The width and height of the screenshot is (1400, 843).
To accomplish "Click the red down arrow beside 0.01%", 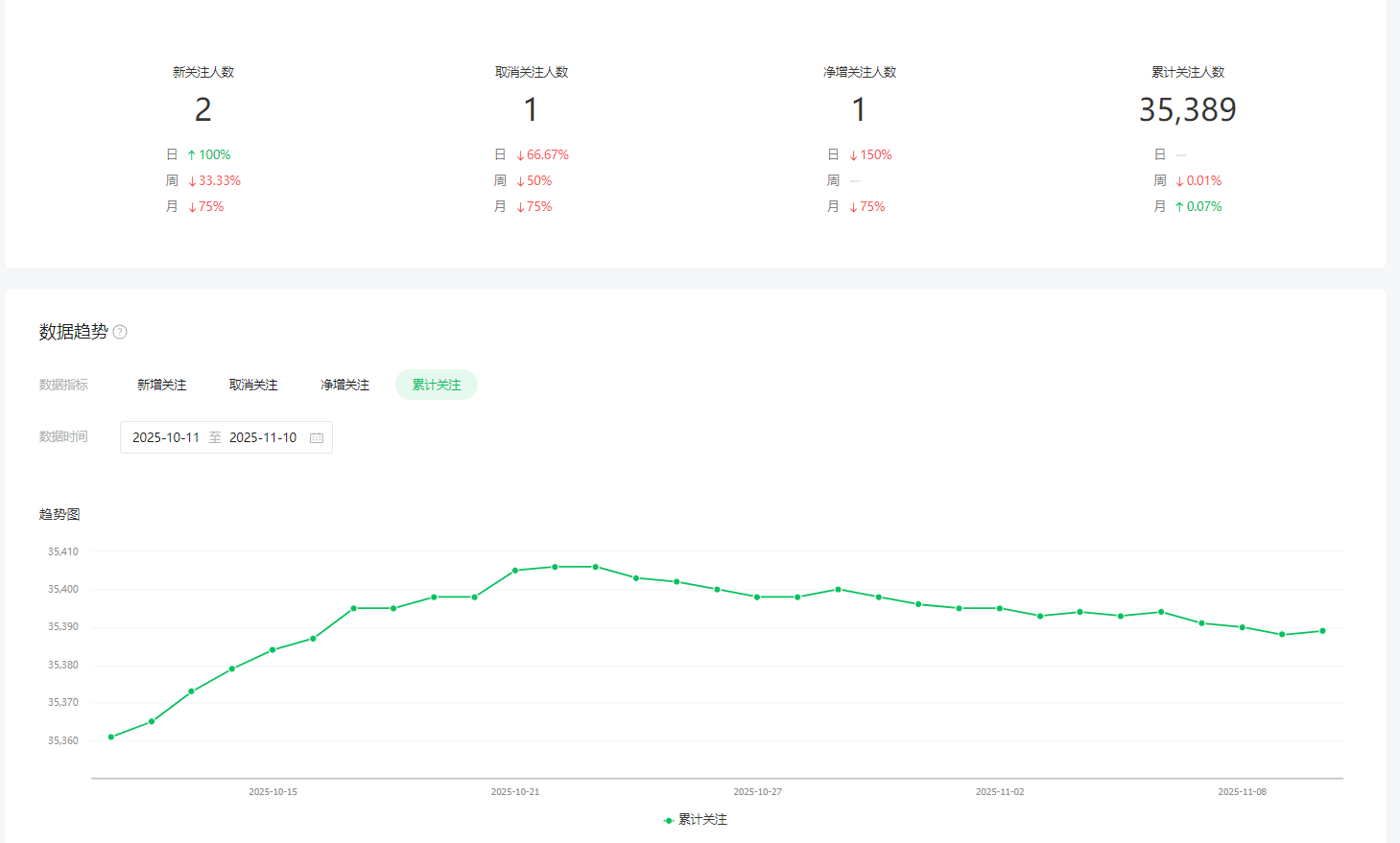I will click(1179, 181).
